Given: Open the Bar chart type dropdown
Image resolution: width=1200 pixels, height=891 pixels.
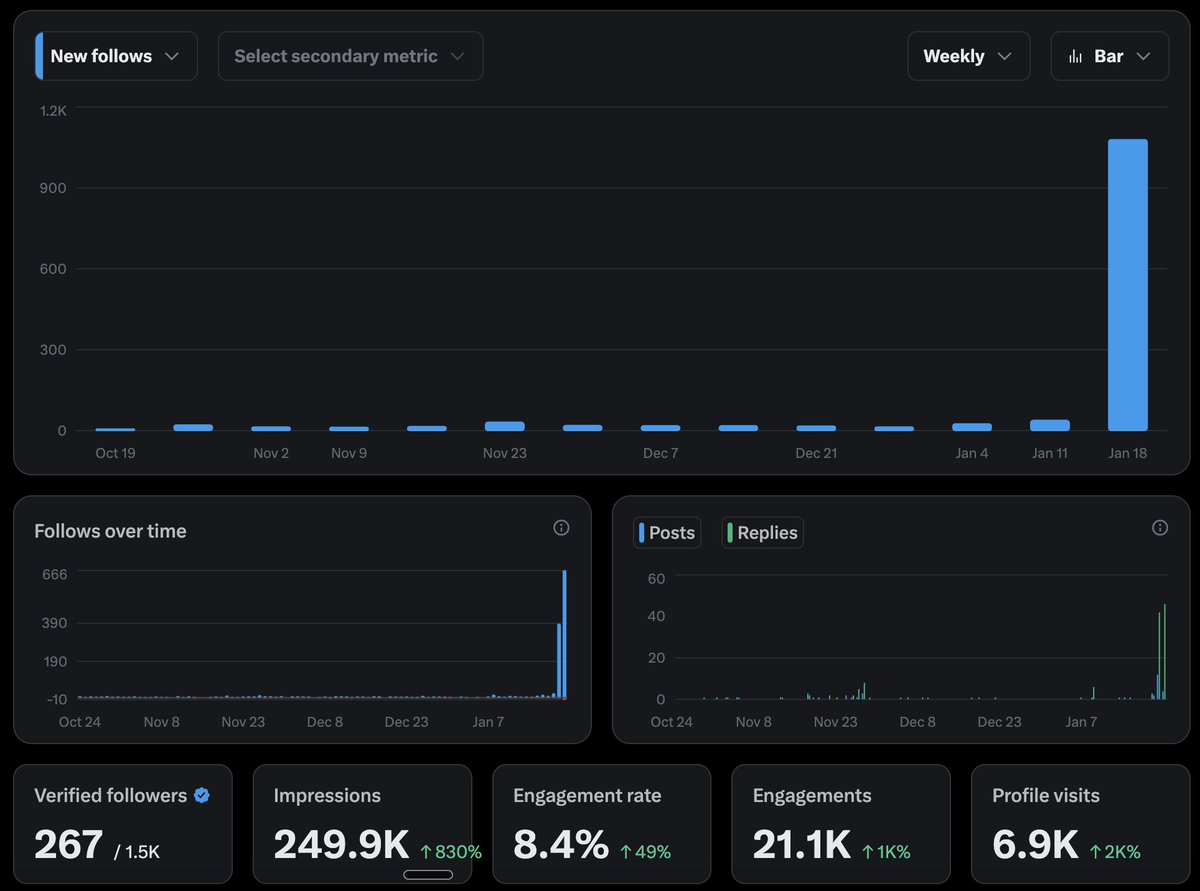Looking at the screenshot, I should (1110, 56).
